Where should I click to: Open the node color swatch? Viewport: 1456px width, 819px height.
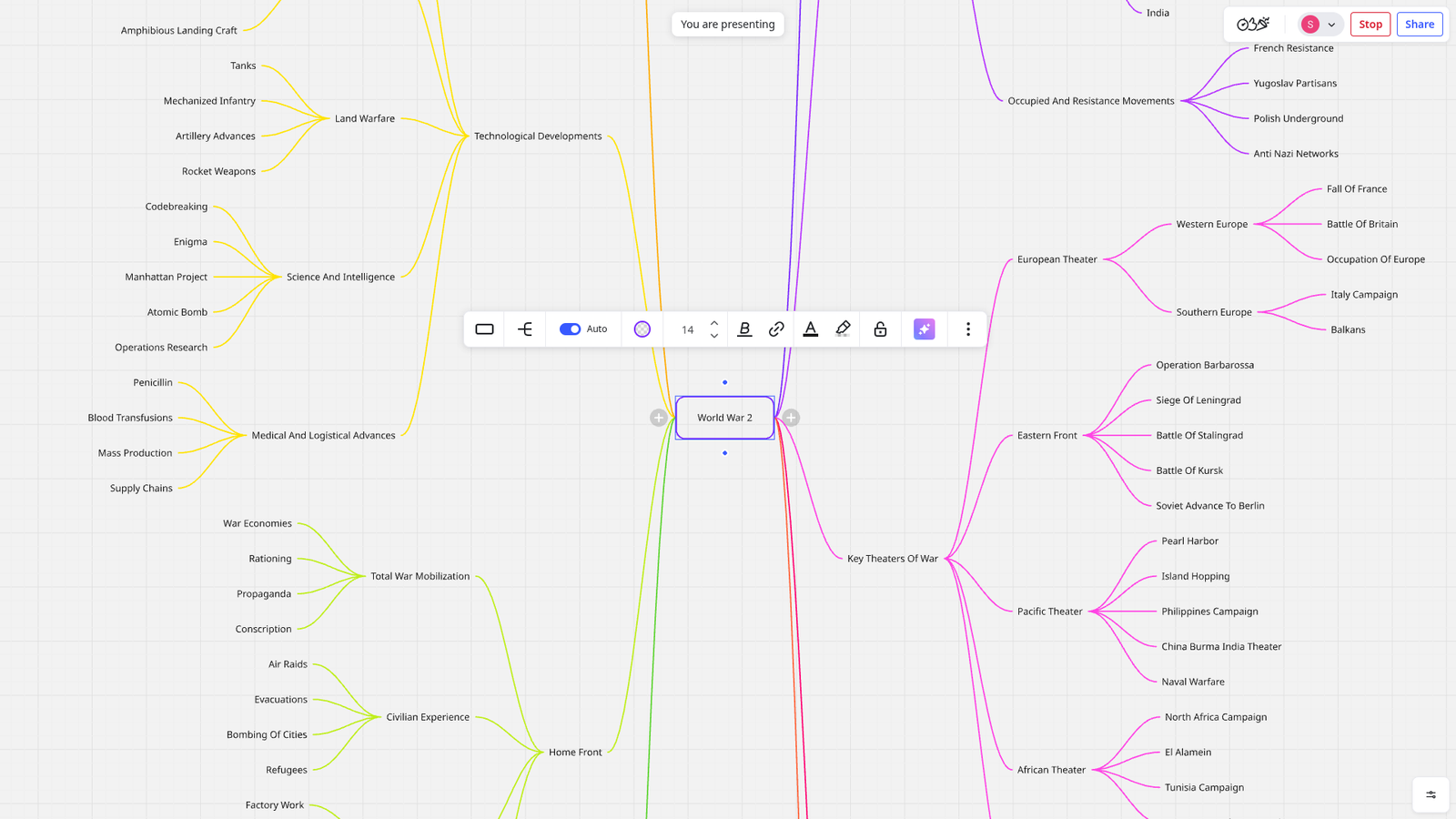coord(642,329)
